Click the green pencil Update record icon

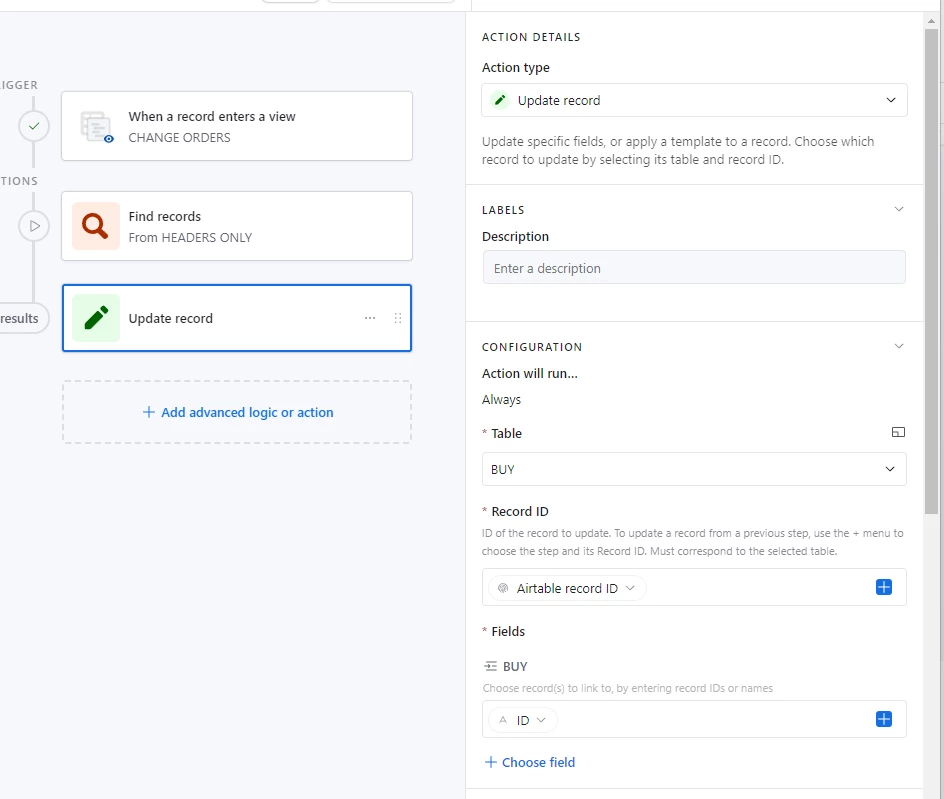tap(96, 318)
